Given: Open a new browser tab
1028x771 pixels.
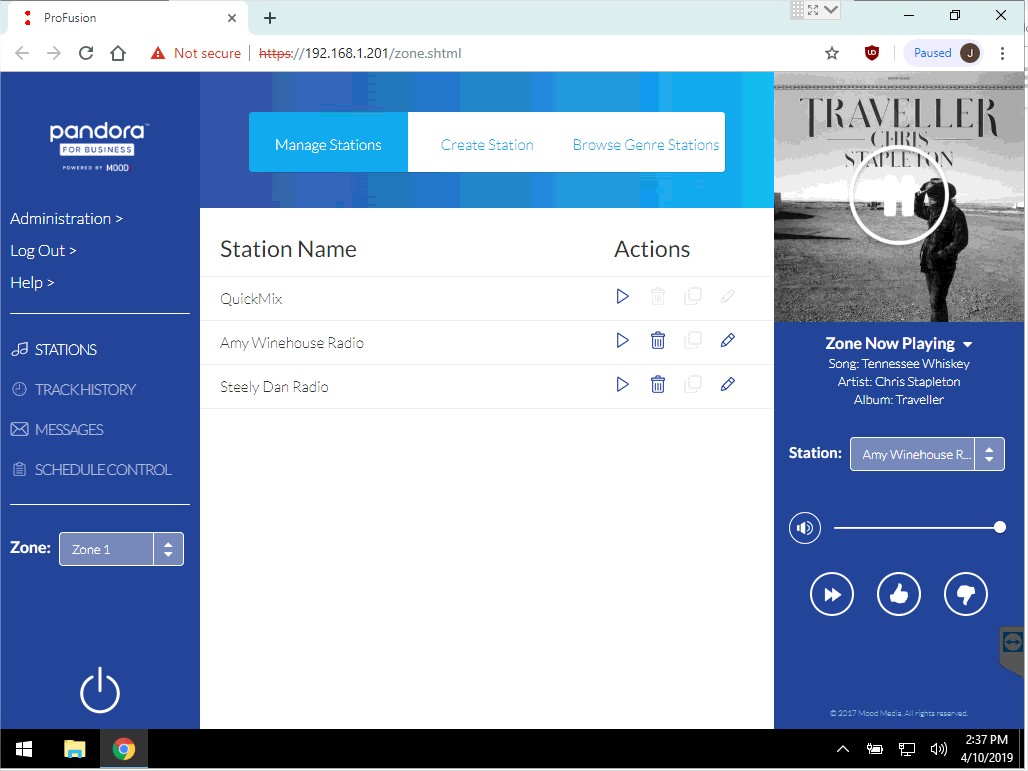Looking at the screenshot, I should (x=269, y=18).
